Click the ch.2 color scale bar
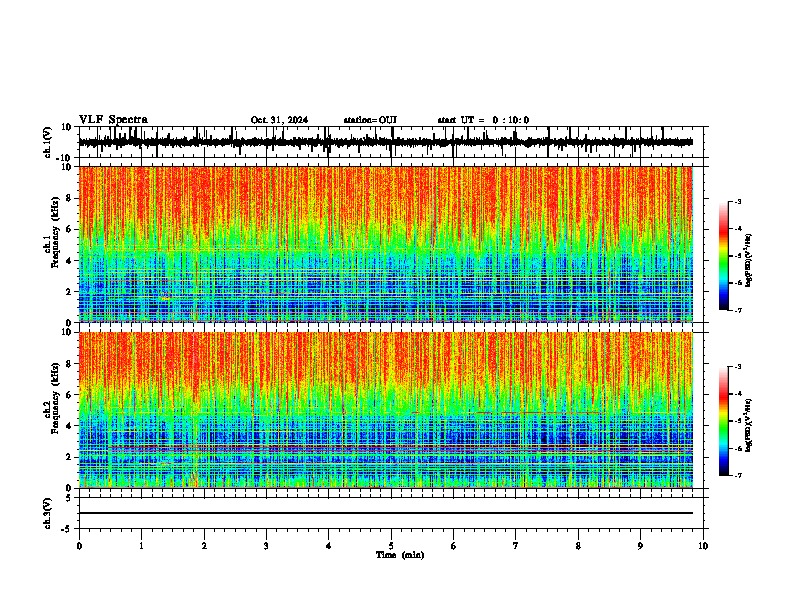The image size is (792, 612). 723,421
